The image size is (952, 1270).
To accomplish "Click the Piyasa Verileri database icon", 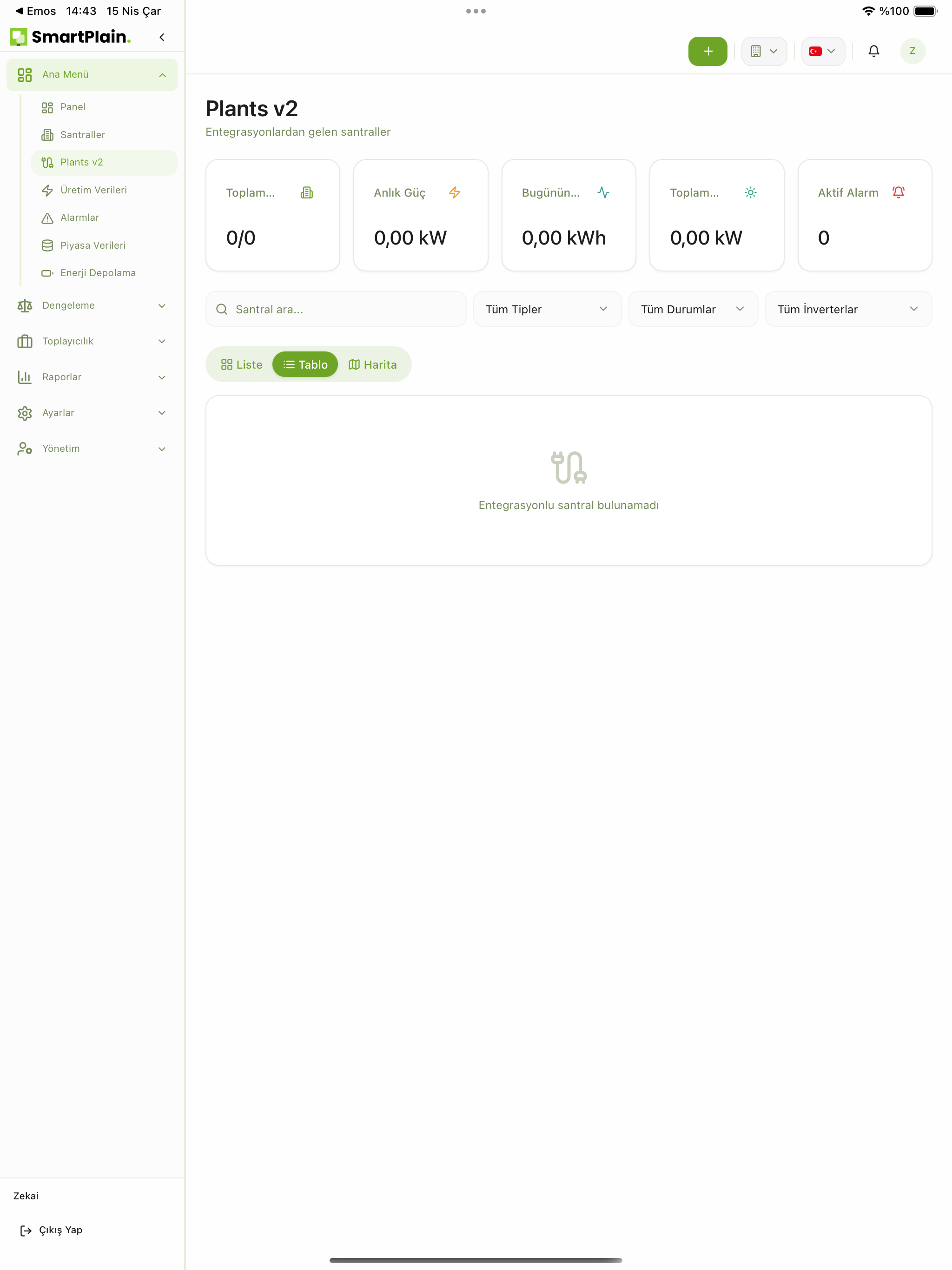I will click(47, 245).
